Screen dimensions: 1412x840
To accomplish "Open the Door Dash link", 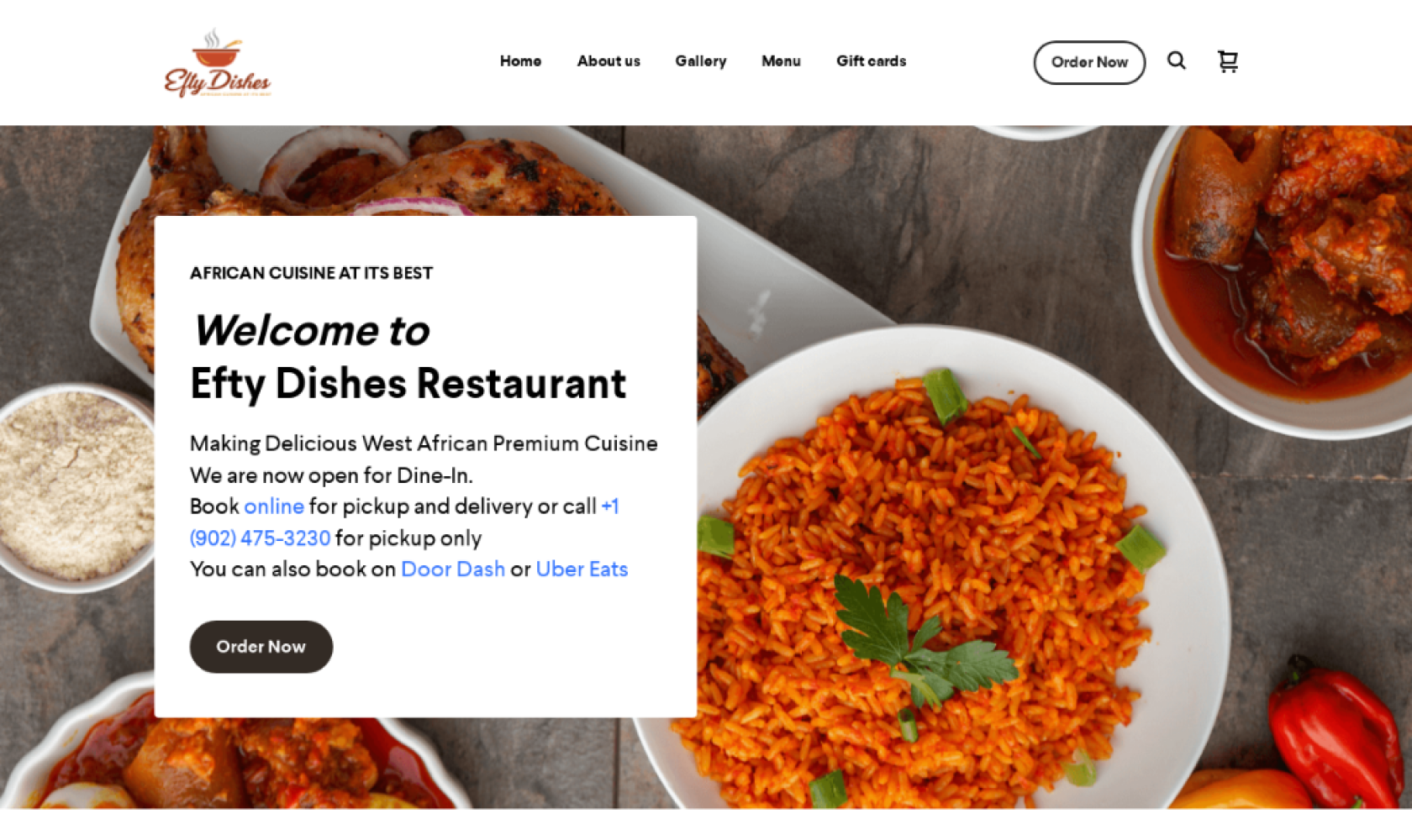I will [x=453, y=570].
